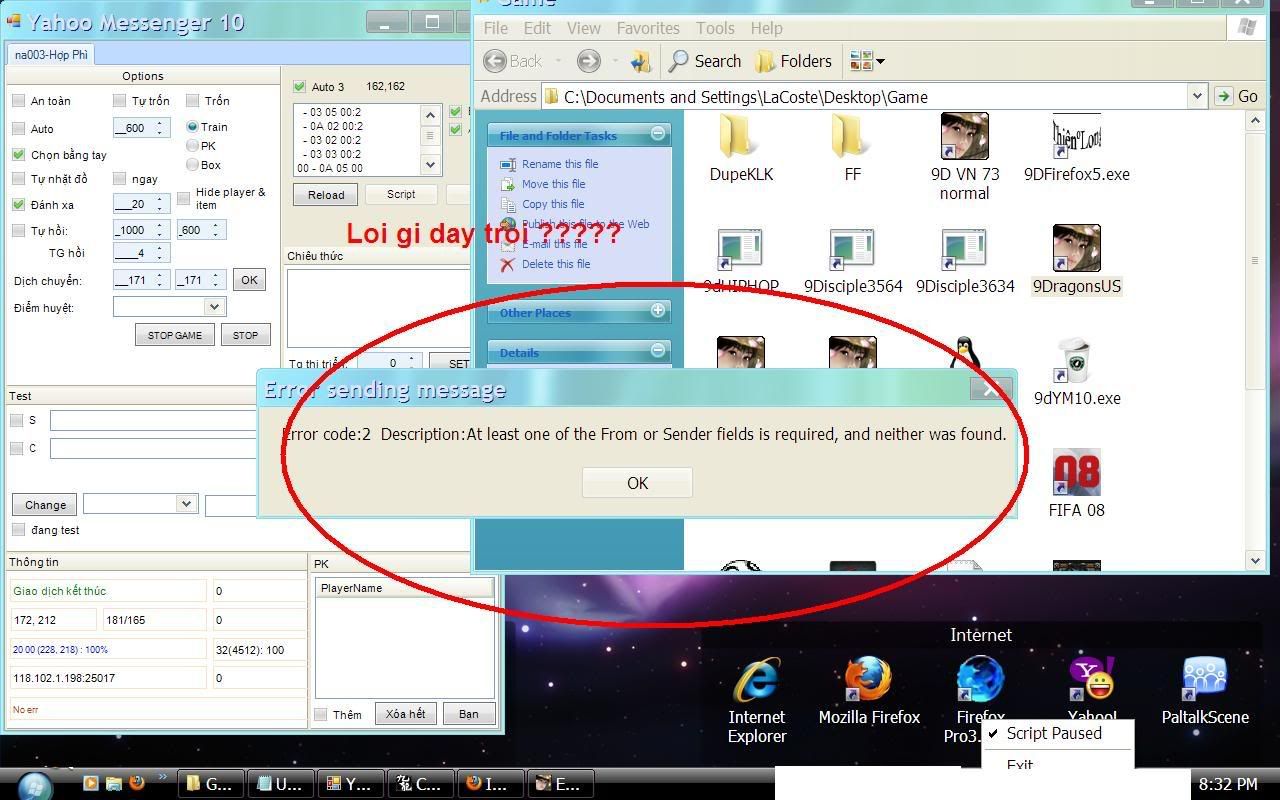
Task: Click the Search magnifier toolbar button
Action: click(x=705, y=61)
